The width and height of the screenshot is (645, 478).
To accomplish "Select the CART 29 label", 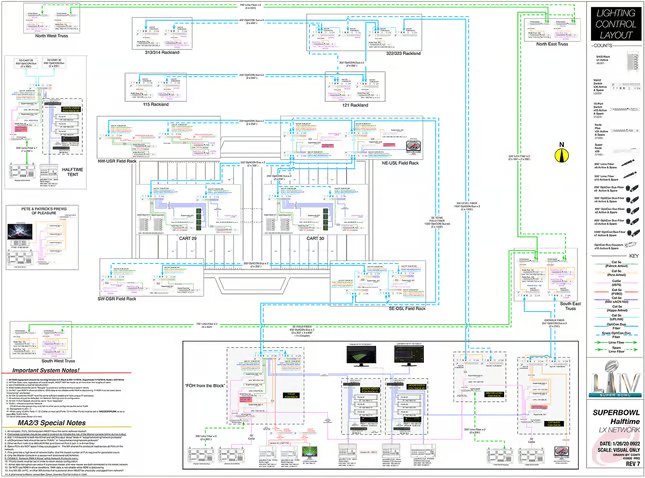I will [188, 239].
